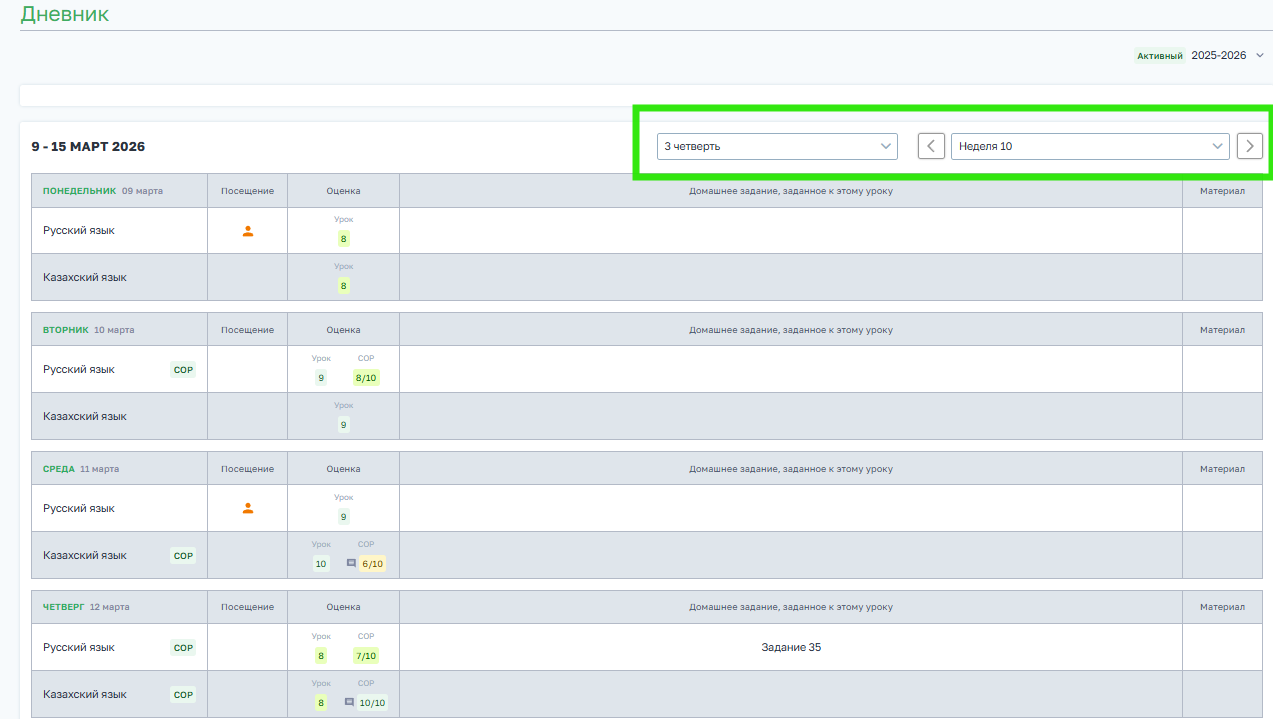Select Русский язык subject on Monday
The image size is (1273, 719).
pos(79,231)
